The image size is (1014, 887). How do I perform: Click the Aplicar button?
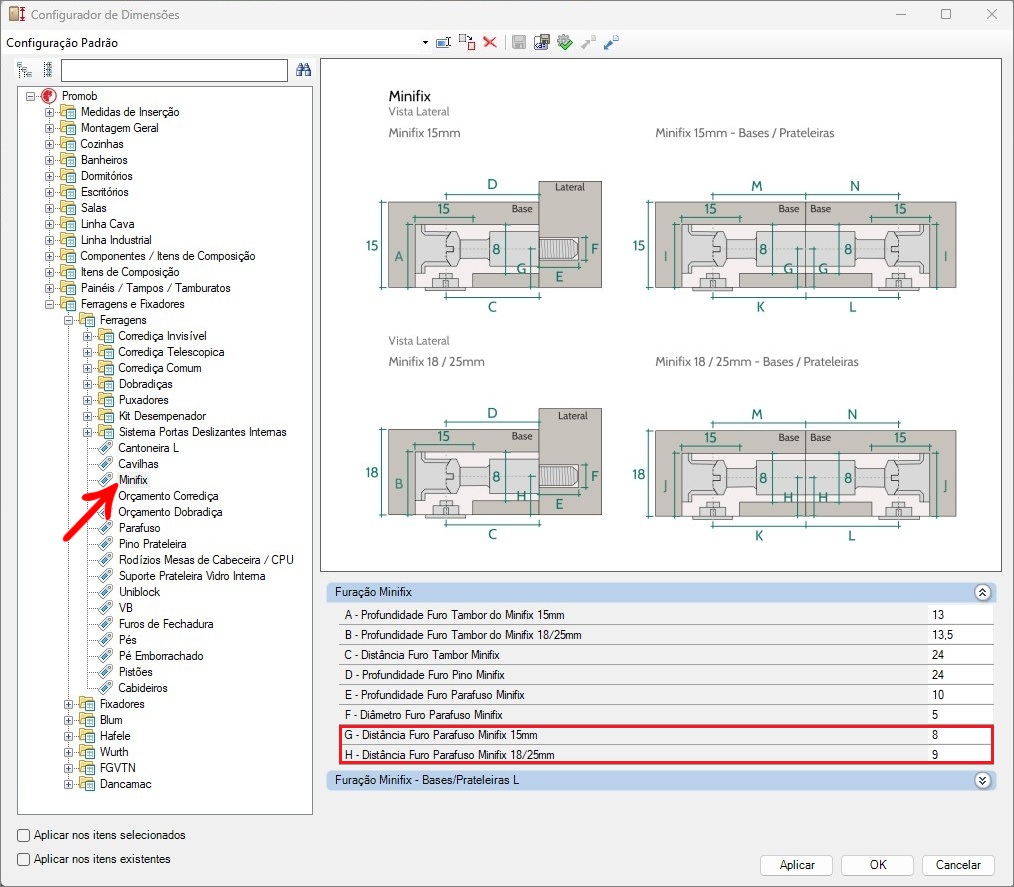tap(797, 865)
